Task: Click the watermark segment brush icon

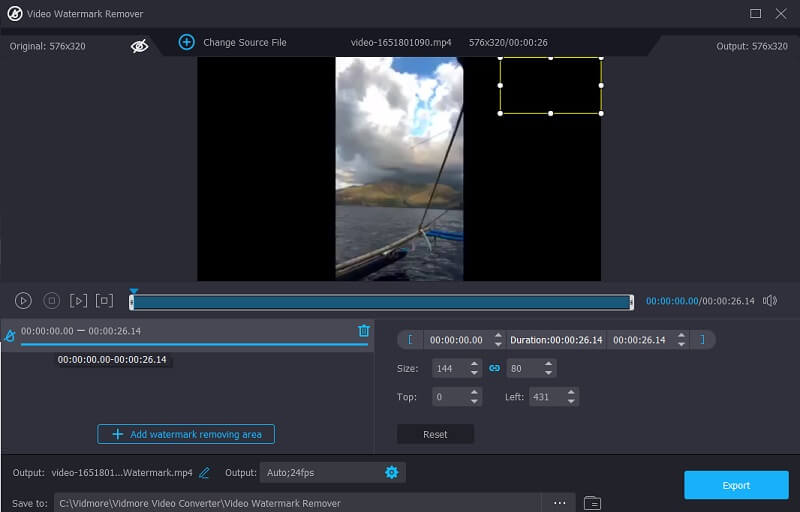Action: [x=10, y=335]
